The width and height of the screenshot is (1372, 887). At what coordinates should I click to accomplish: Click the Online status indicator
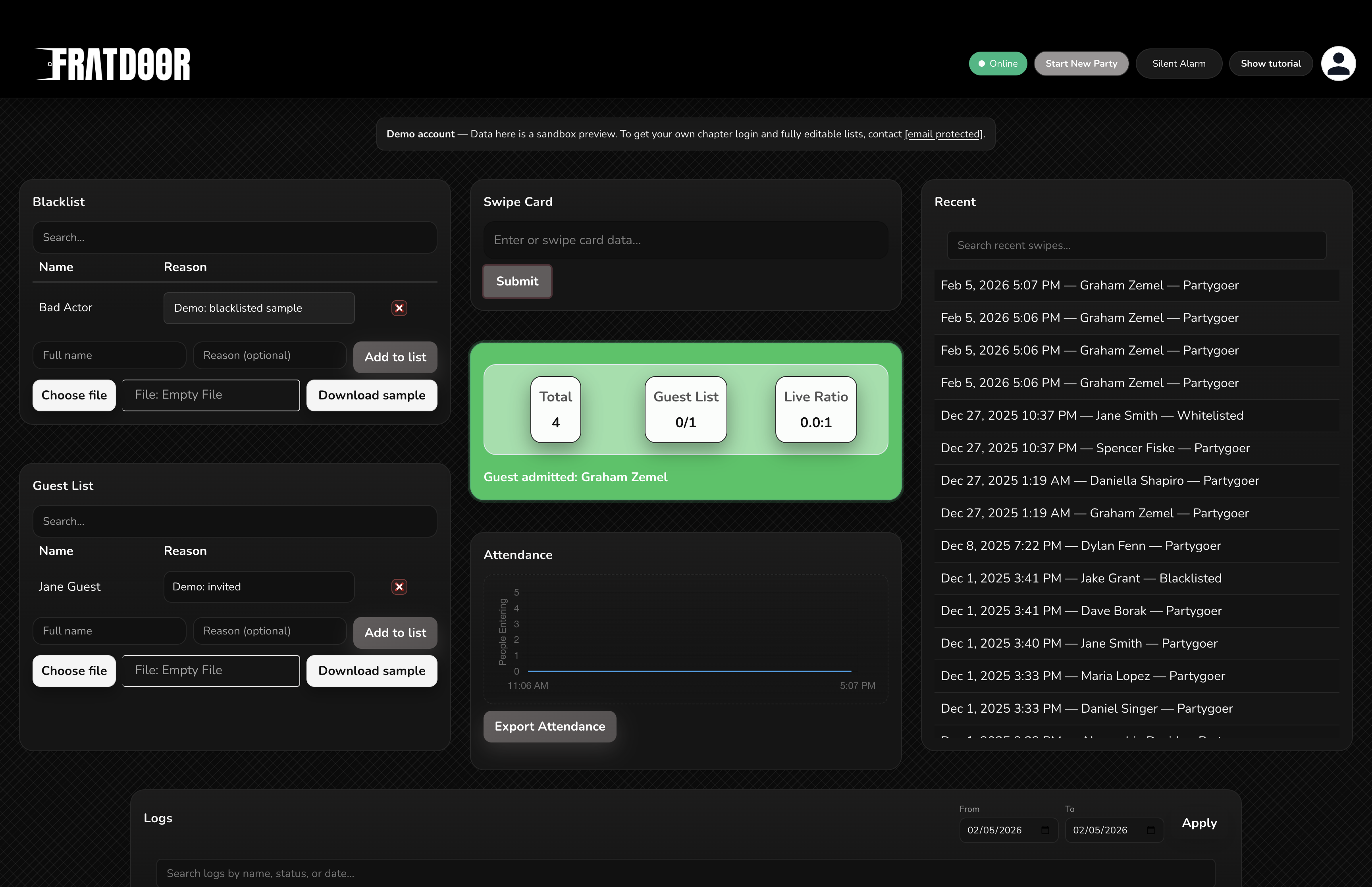pyautogui.click(x=997, y=64)
